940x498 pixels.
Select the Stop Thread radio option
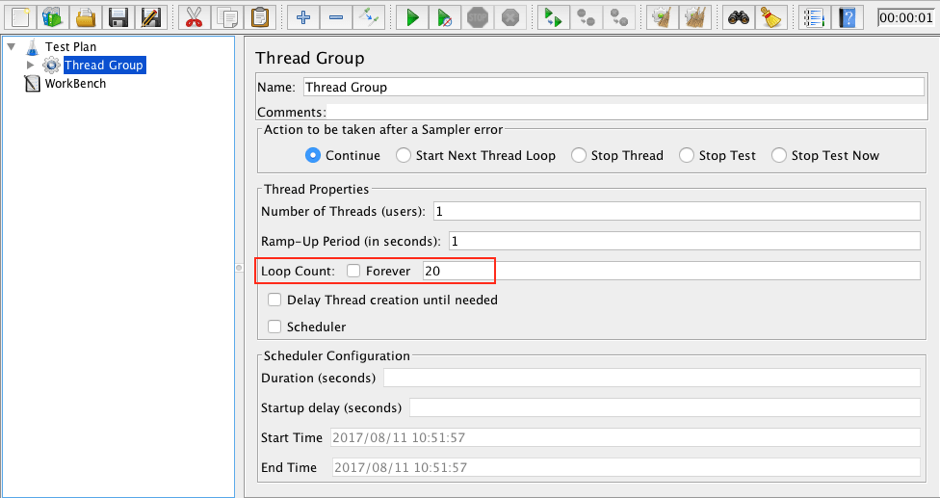coord(578,156)
